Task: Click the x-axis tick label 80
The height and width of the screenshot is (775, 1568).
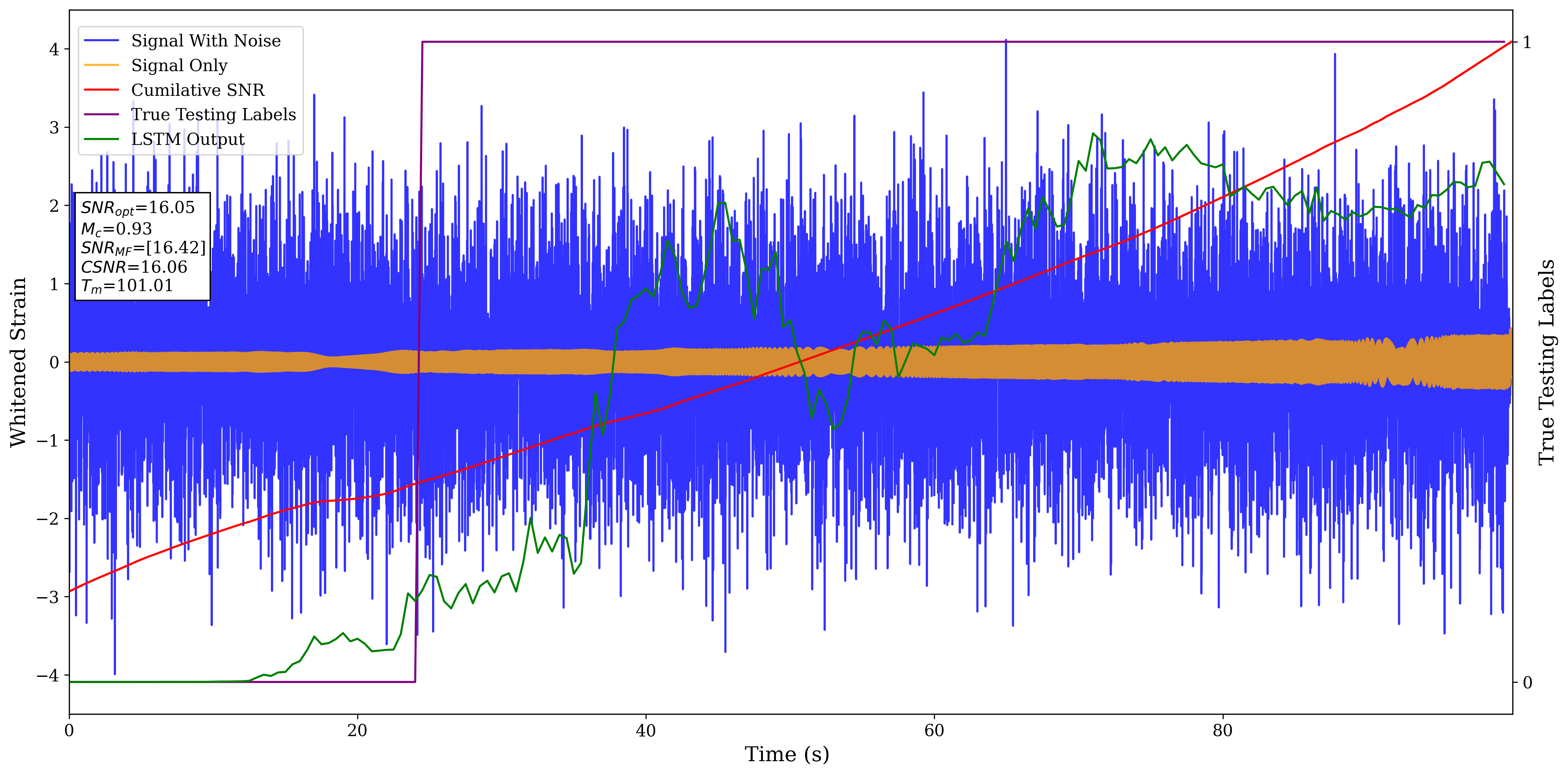Action: pos(1222,731)
